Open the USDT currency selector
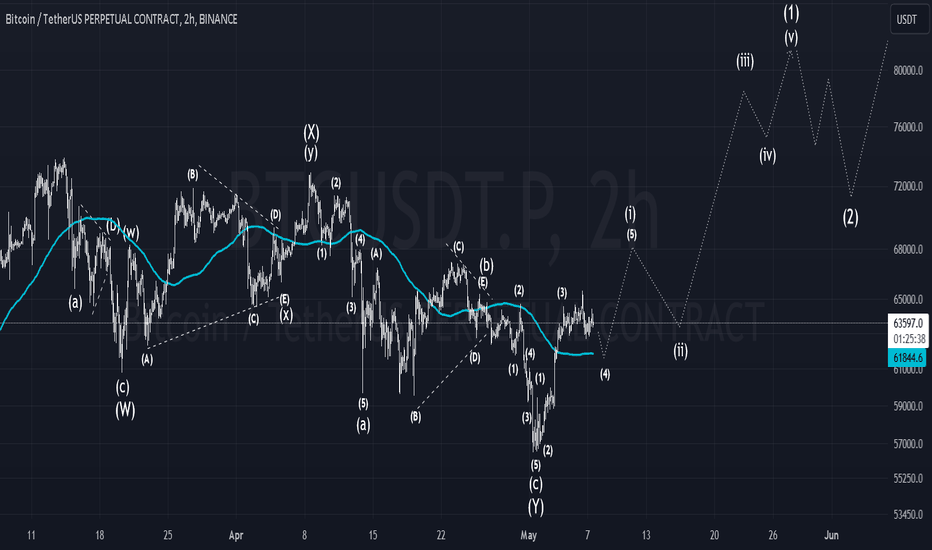The height and width of the screenshot is (550, 932). coord(907,20)
